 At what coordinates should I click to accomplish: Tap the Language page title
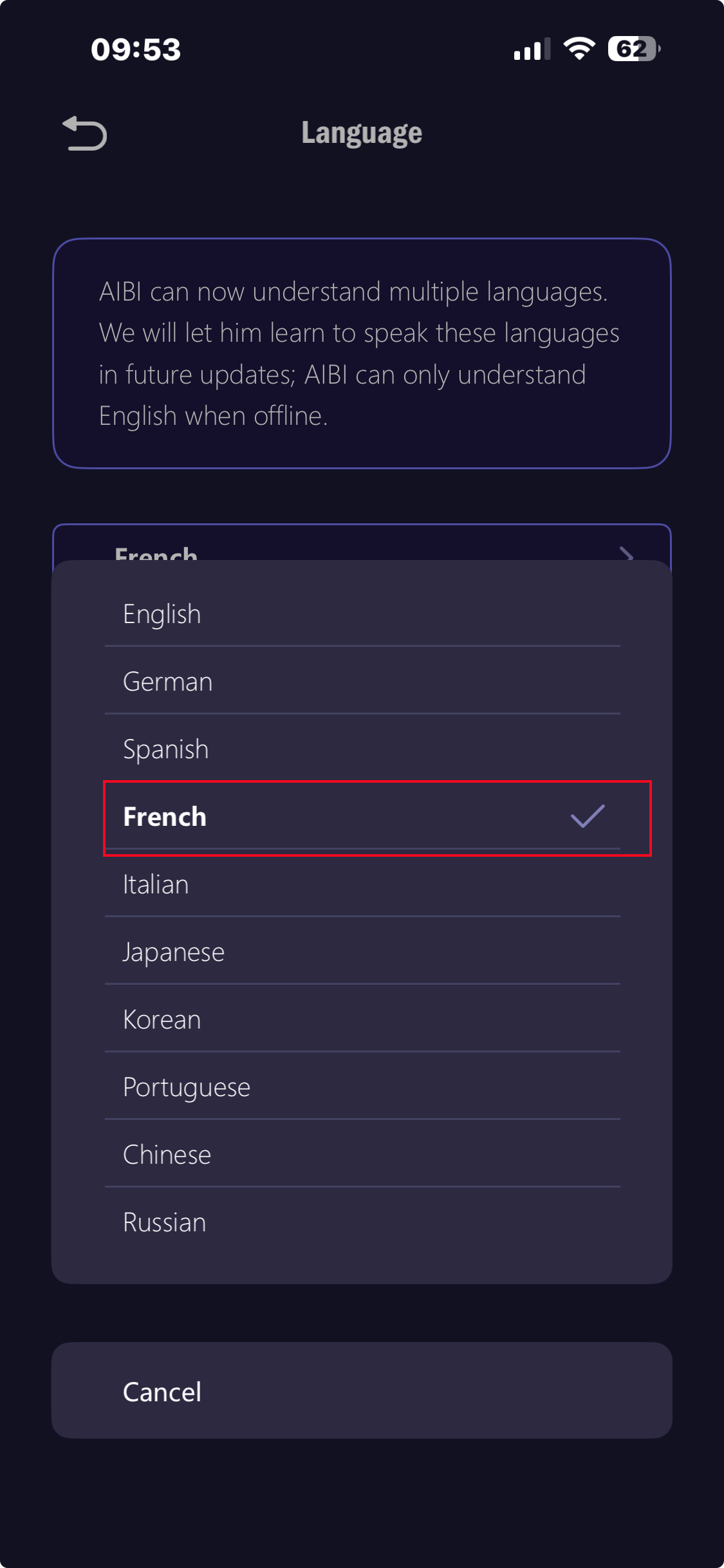pyautogui.click(x=362, y=133)
